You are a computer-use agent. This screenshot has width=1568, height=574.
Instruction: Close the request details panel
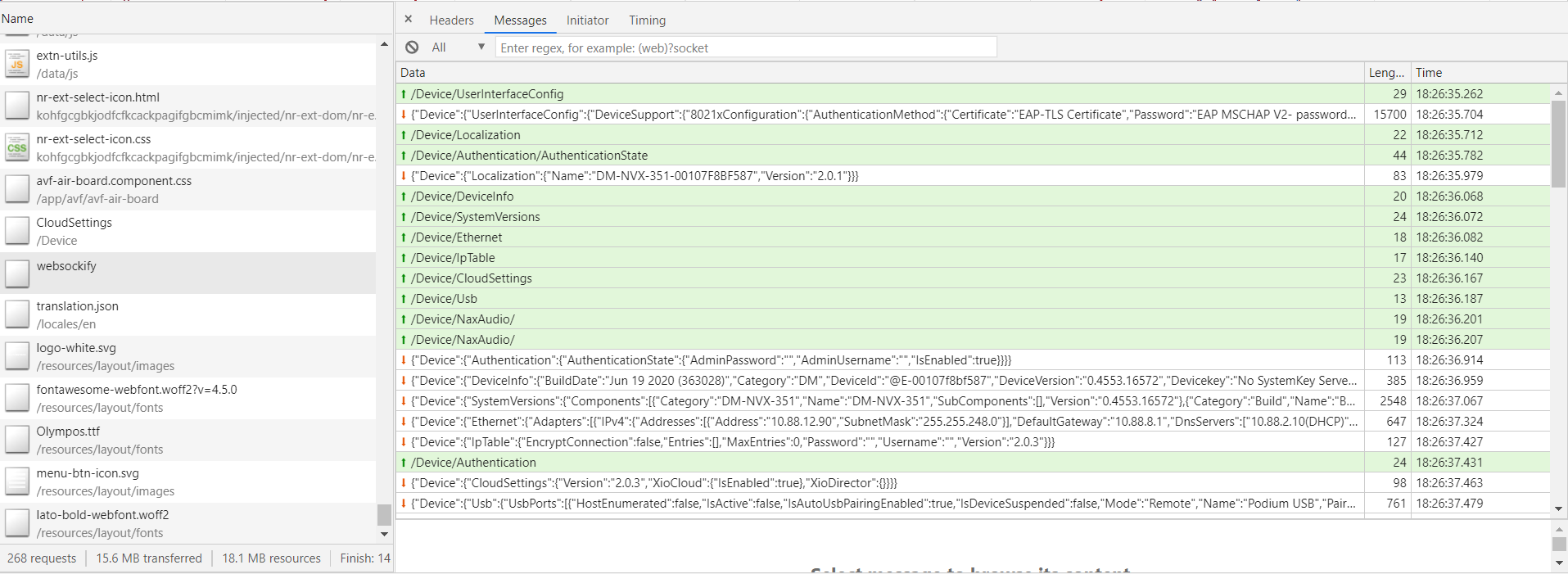409,19
